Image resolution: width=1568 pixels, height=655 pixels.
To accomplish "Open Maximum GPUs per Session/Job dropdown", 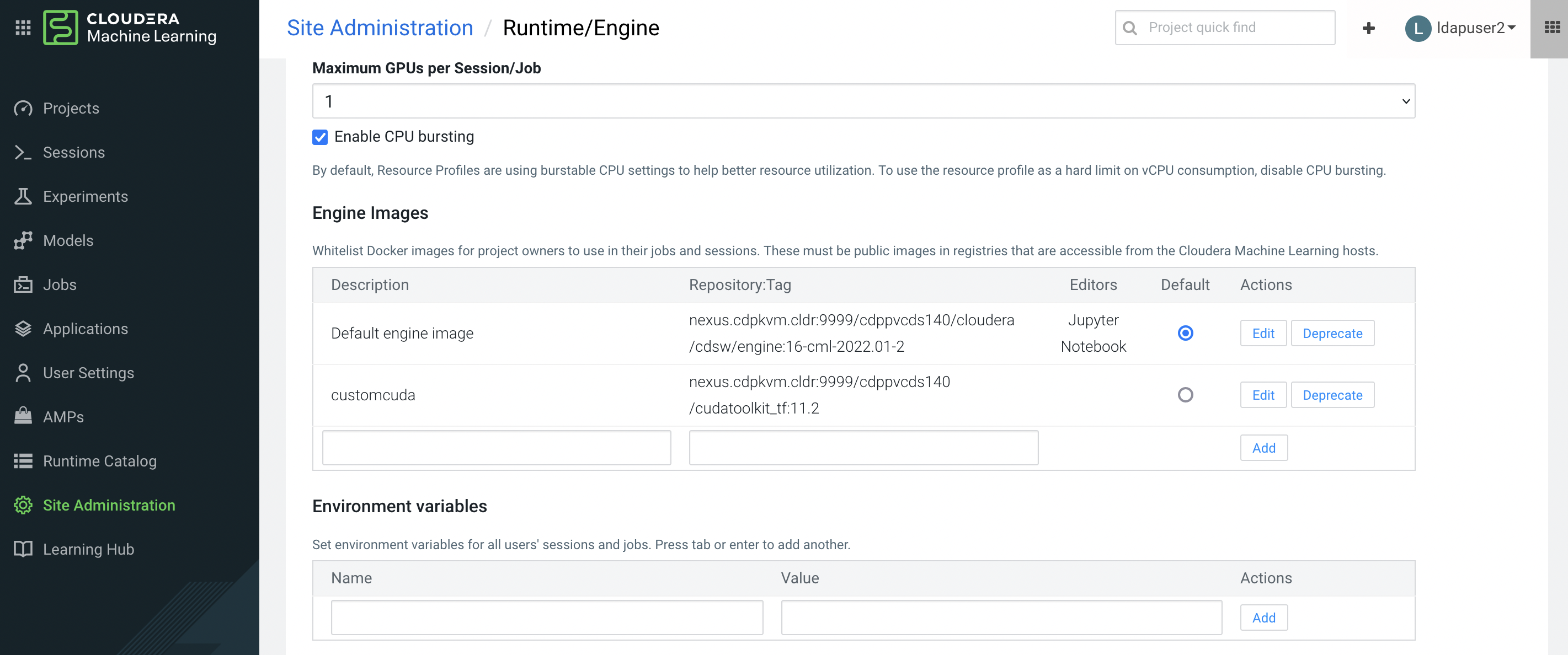I will pos(862,101).
